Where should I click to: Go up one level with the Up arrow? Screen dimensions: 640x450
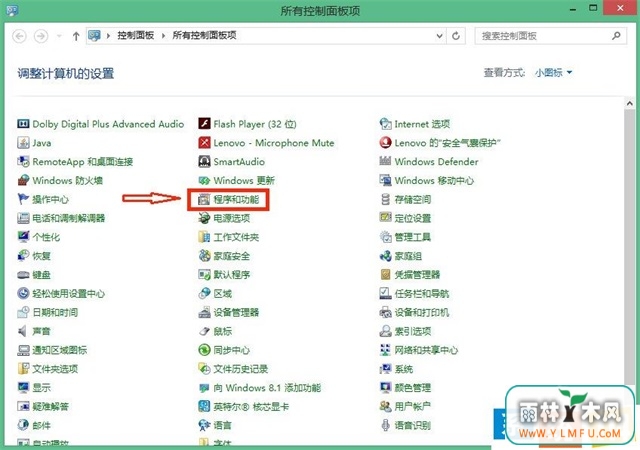[x=76, y=36]
